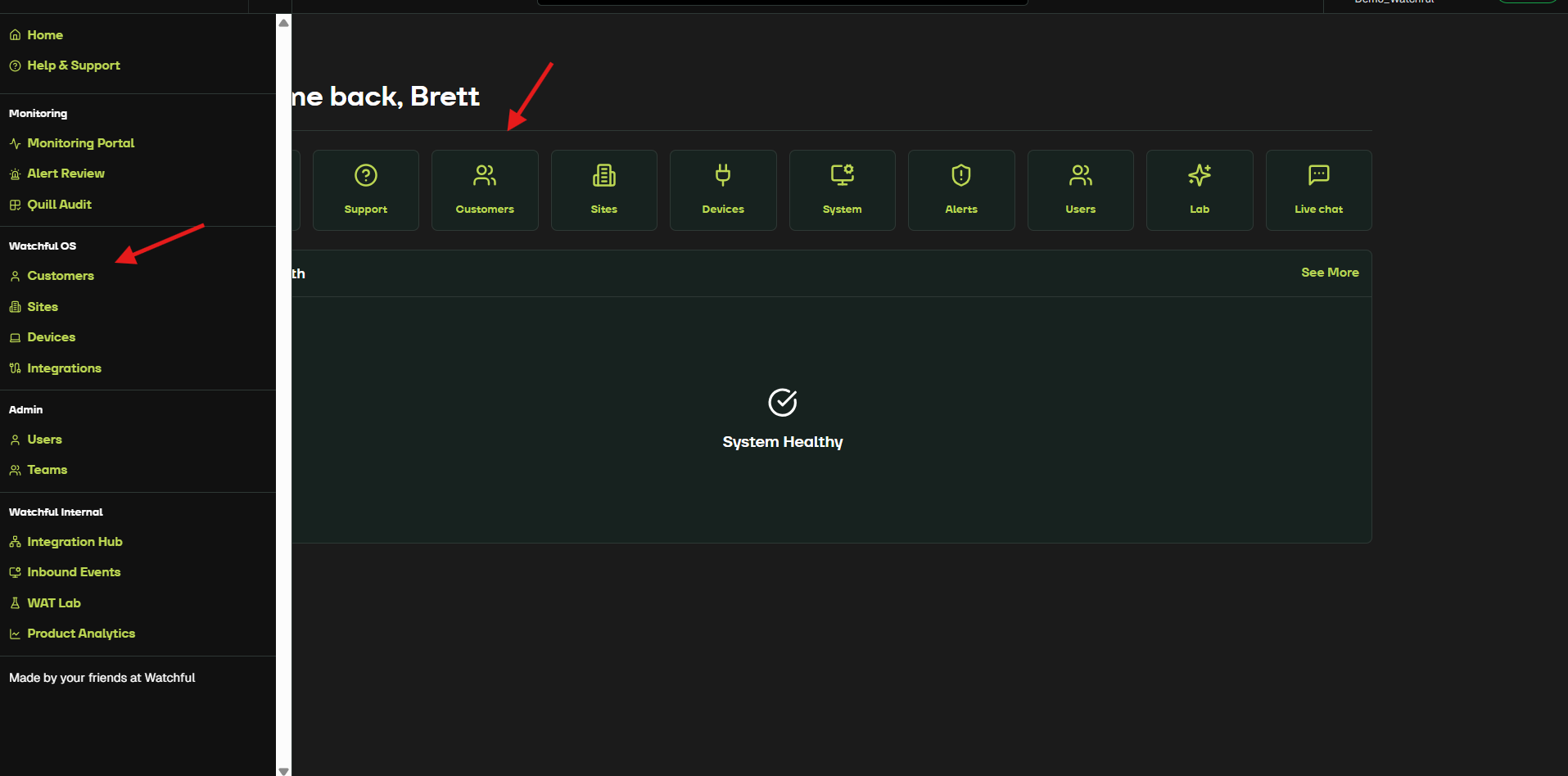Viewport: 1568px width, 776px height.
Task: Open the Monitoring Portal sidebar link
Action: 81,143
